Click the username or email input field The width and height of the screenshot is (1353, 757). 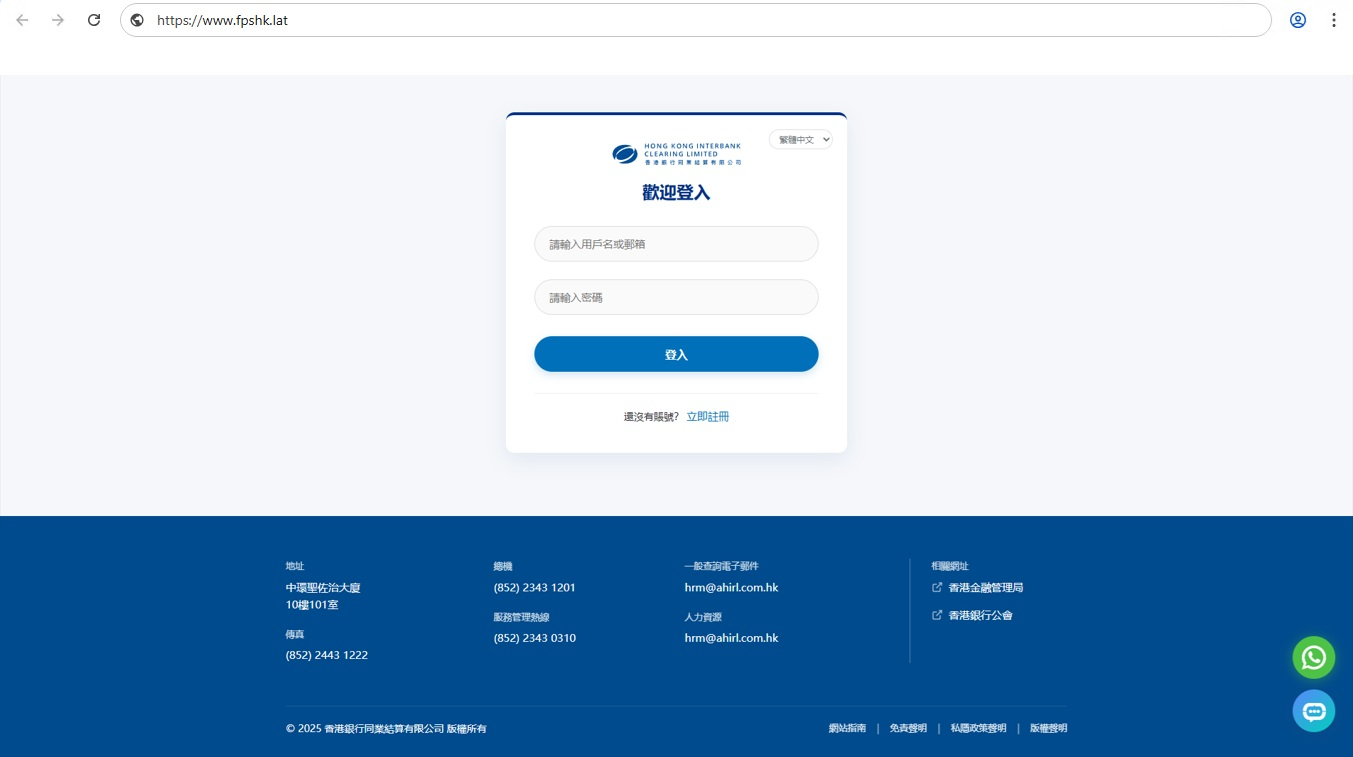point(676,244)
